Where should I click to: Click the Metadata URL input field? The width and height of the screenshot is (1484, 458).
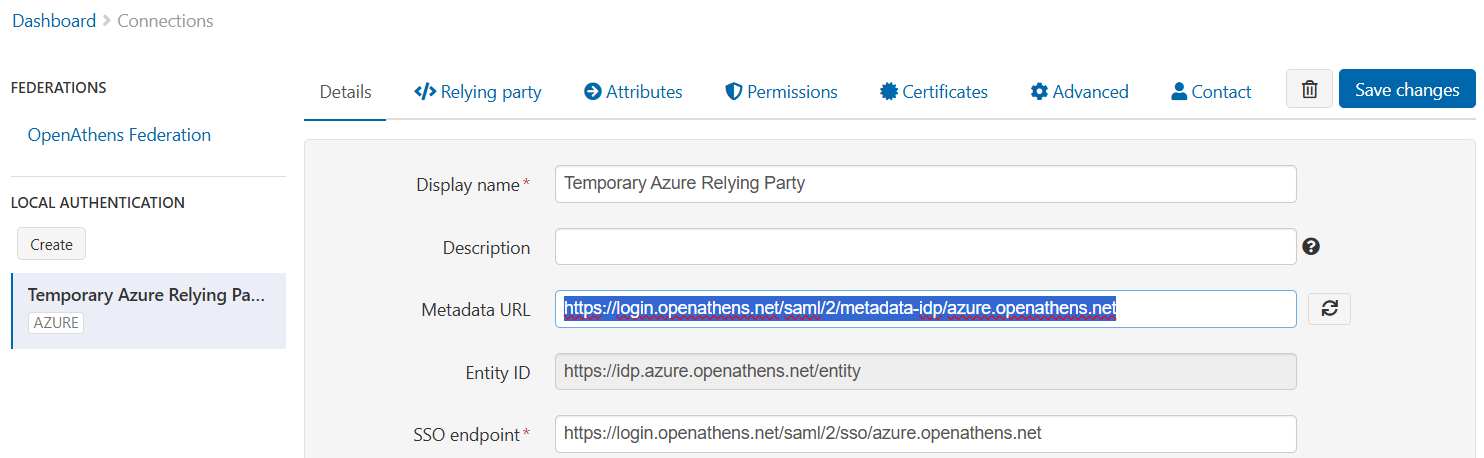(926, 309)
